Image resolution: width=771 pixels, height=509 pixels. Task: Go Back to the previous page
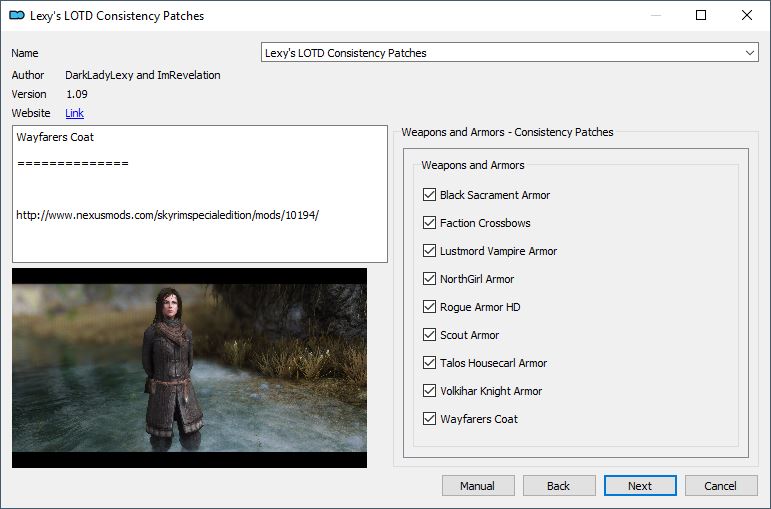pos(559,486)
